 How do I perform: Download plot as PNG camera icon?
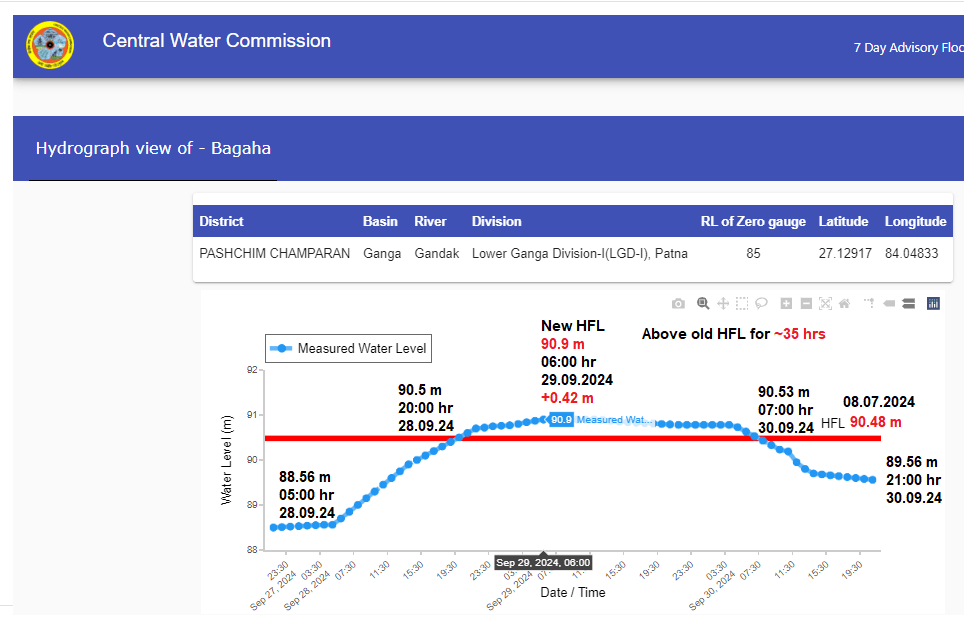pyautogui.click(x=679, y=303)
